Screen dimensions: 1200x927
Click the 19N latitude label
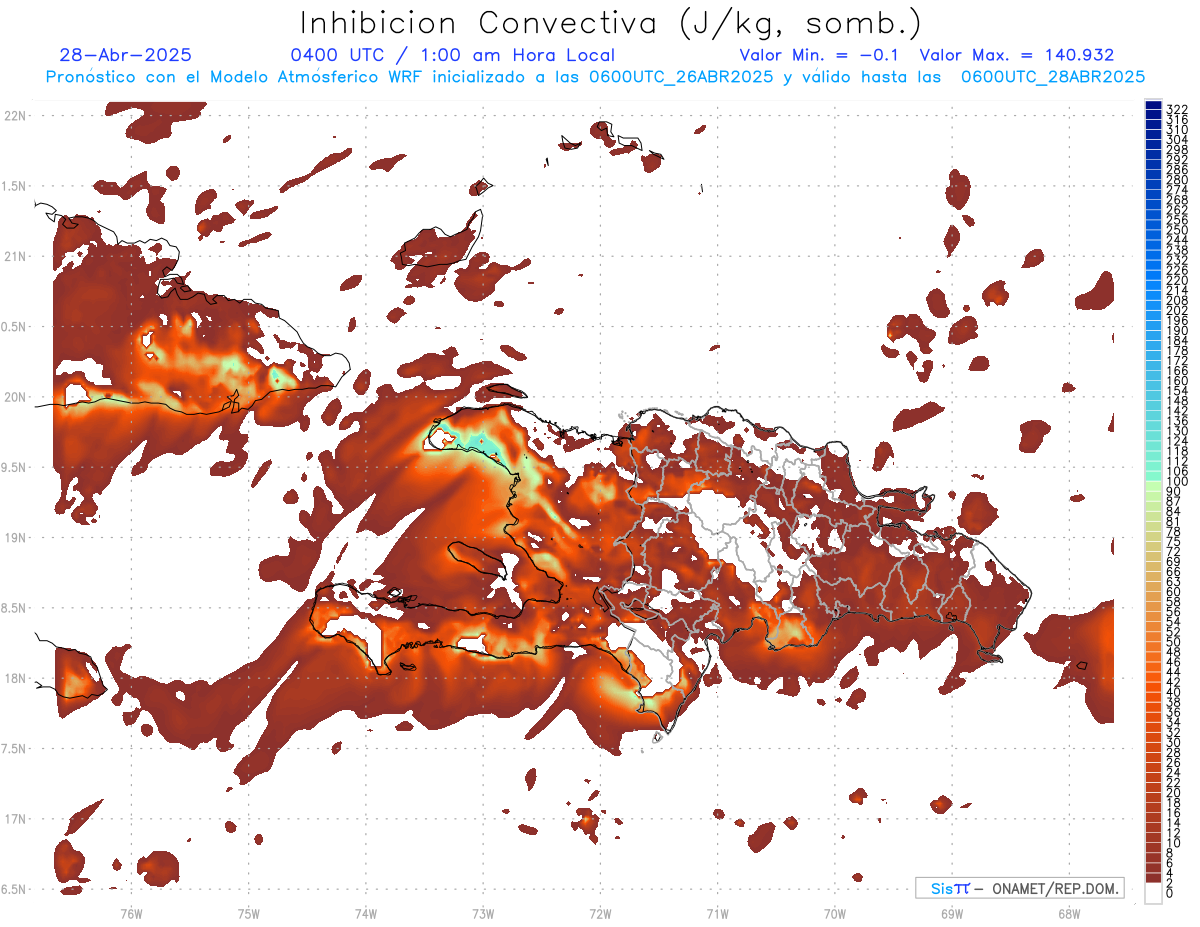point(15,538)
